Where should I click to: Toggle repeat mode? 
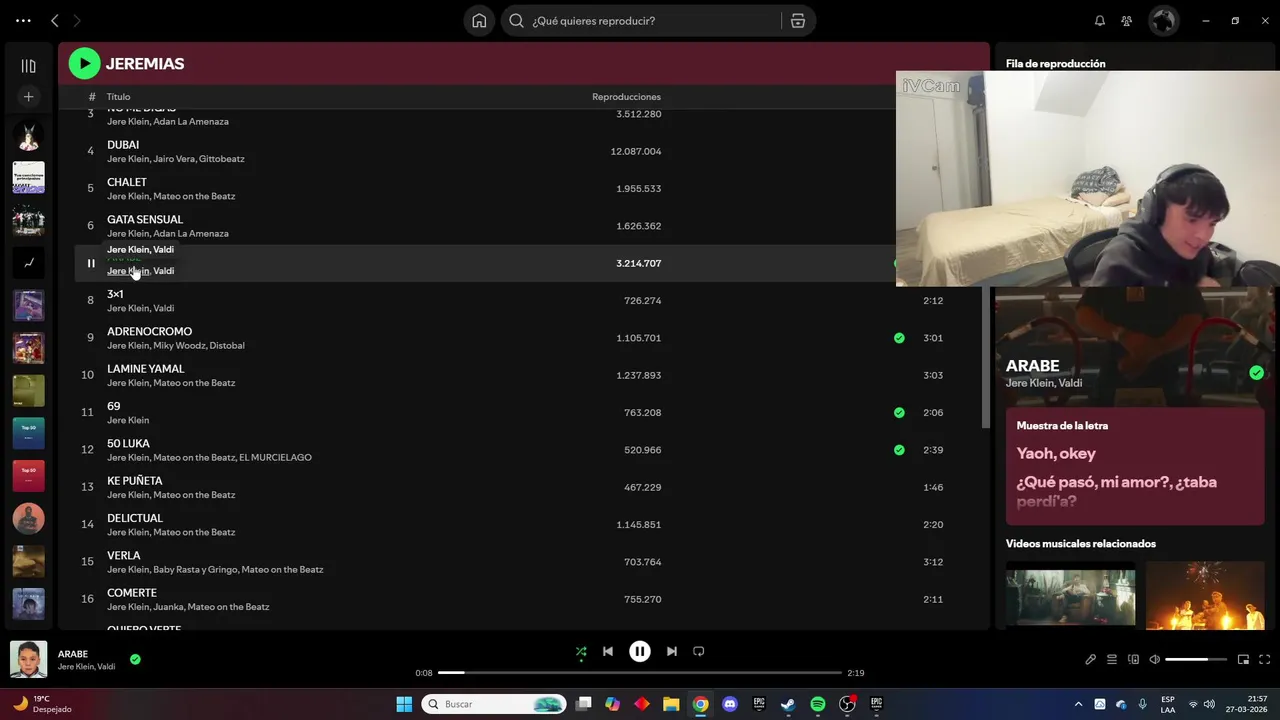click(699, 652)
